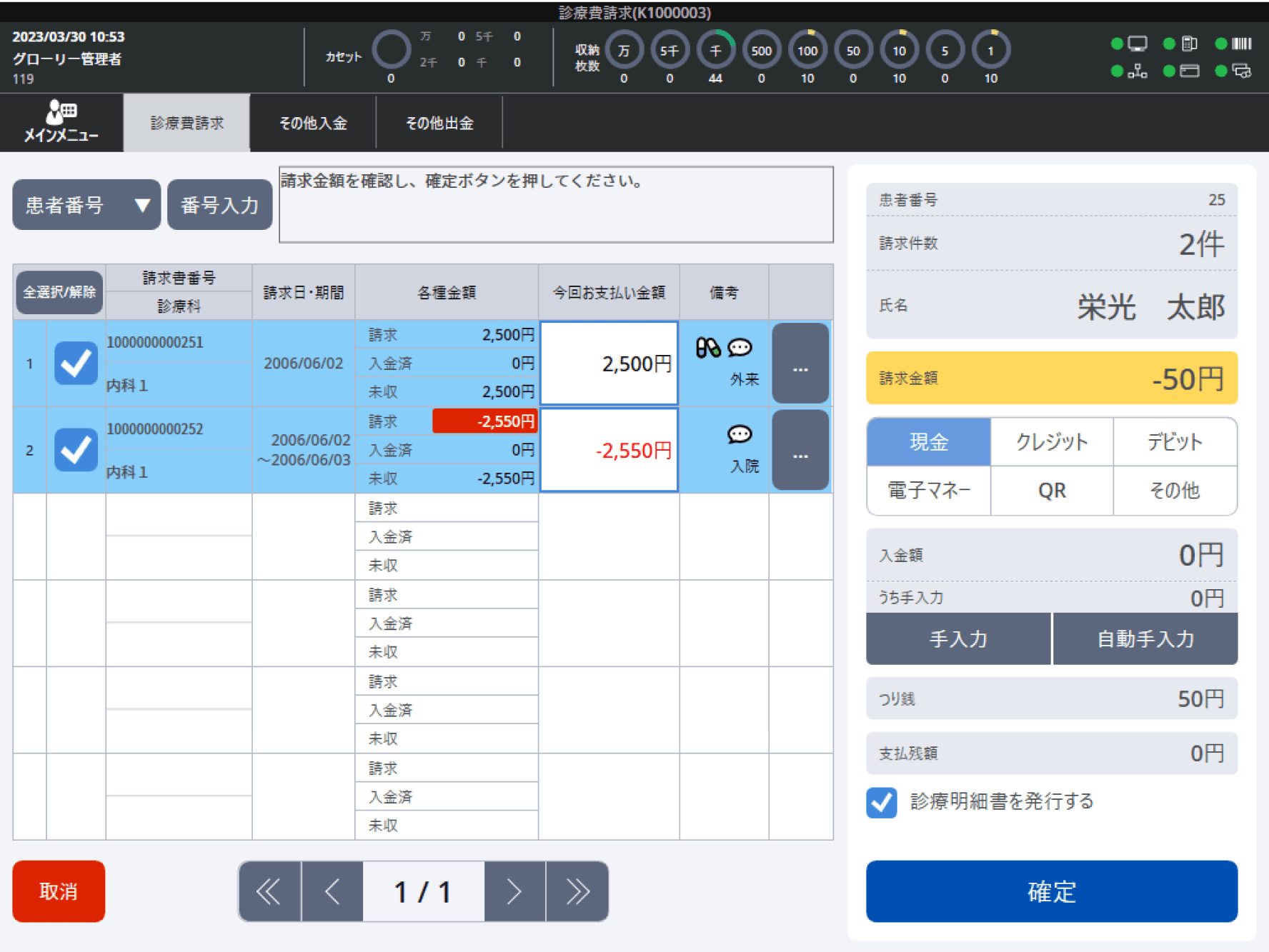Click the prescription pill icon in row 1
This screenshot has width=1269, height=952.
click(x=708, y=348)
